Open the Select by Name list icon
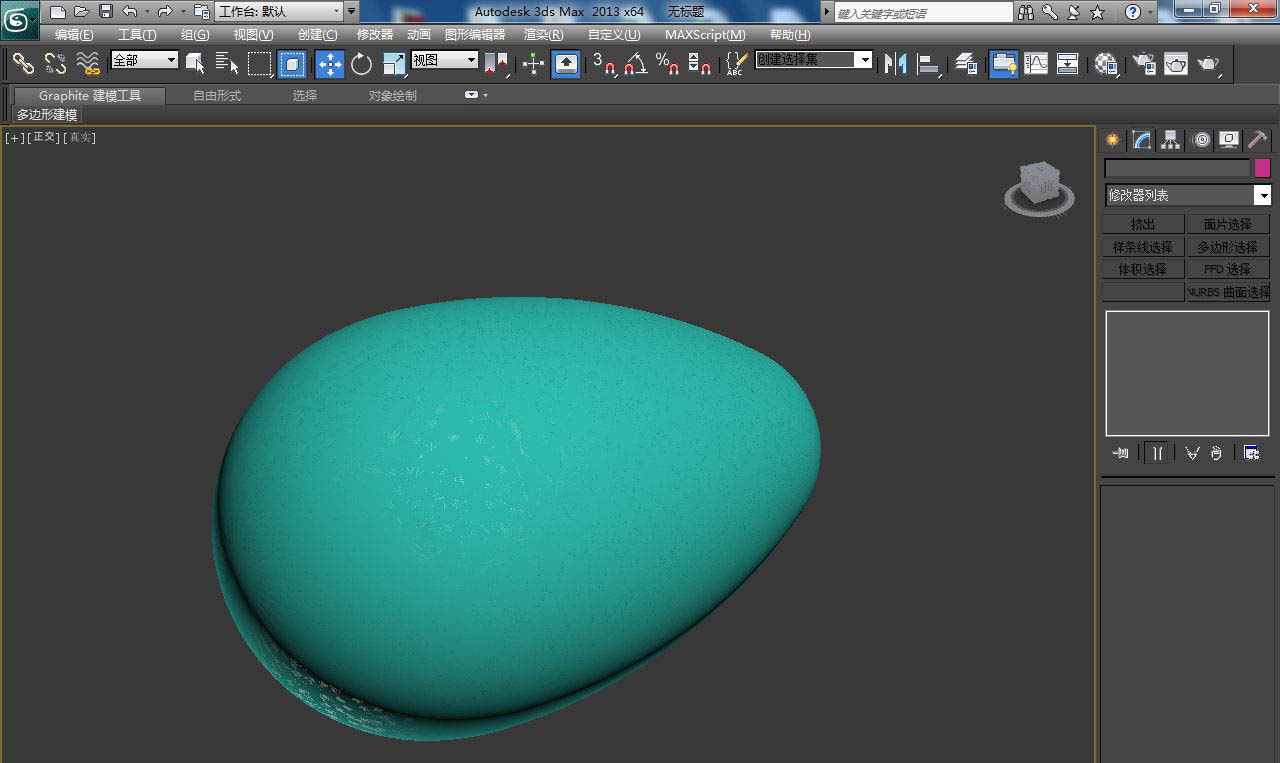The image size is (1280, 763). click(x=227, y=64)
